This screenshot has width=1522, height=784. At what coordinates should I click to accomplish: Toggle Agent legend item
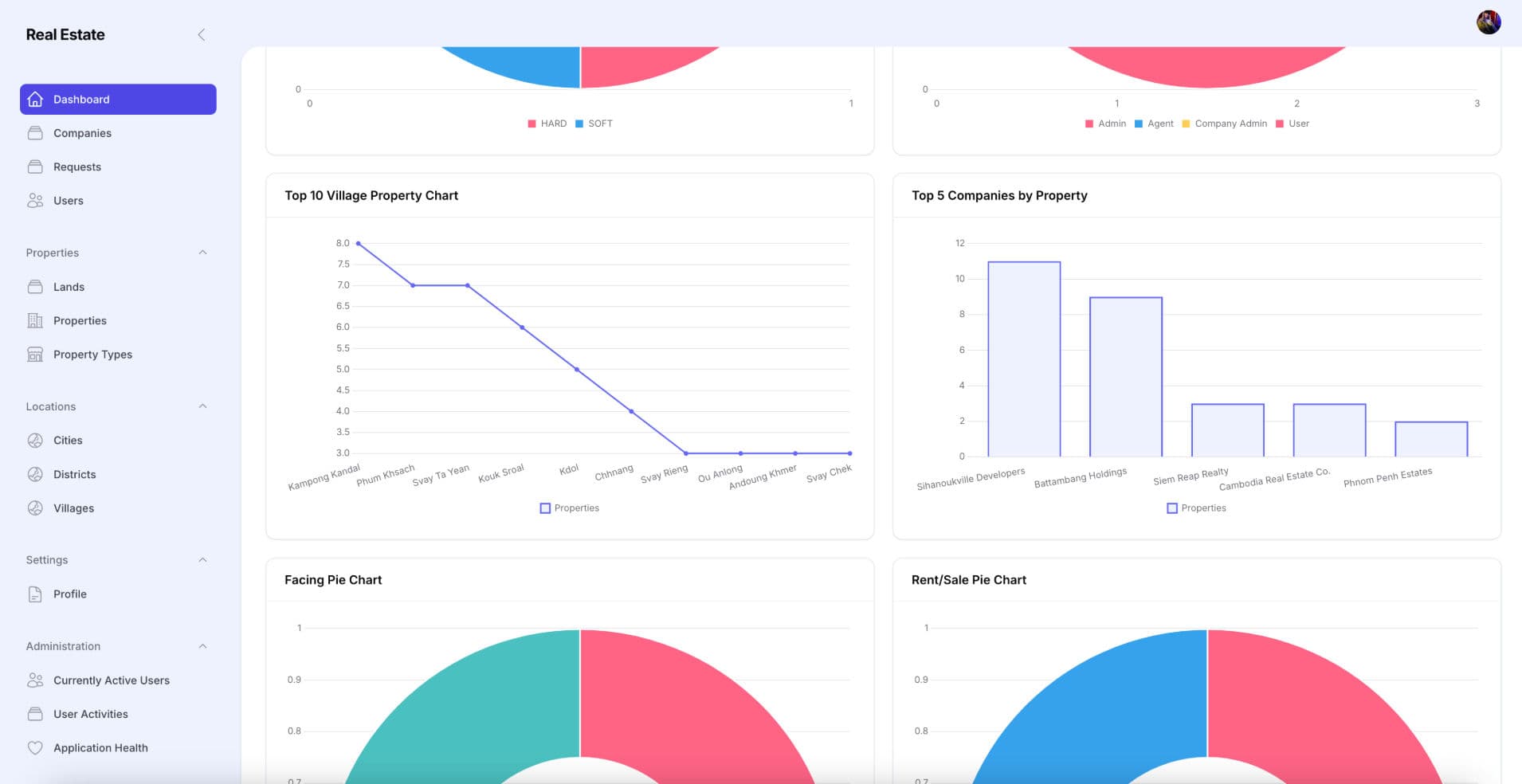pos(1153,123)
